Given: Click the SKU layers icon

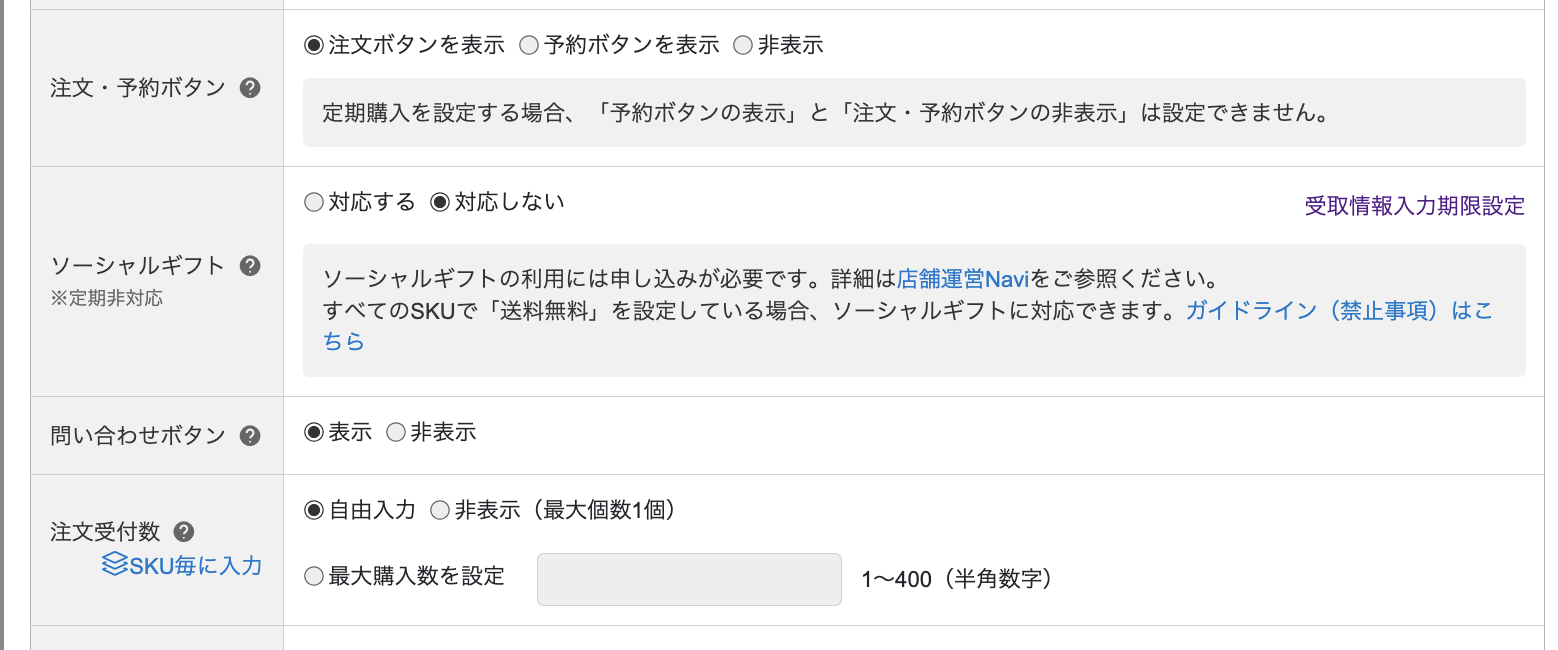Looking at the screenshot, I should (114, 565).
